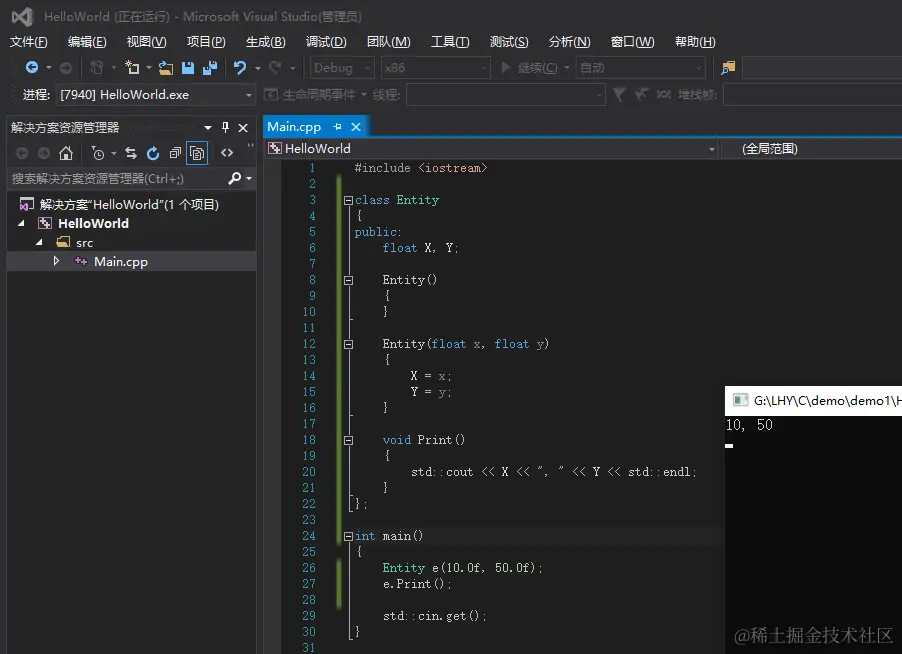902x654 pixels.
Task: Open the 分析(N) menu
Action: [x=569, y=41]
